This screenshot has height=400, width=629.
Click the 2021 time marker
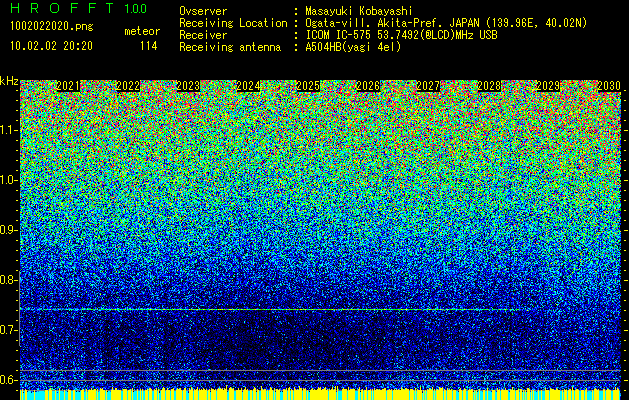68,86
